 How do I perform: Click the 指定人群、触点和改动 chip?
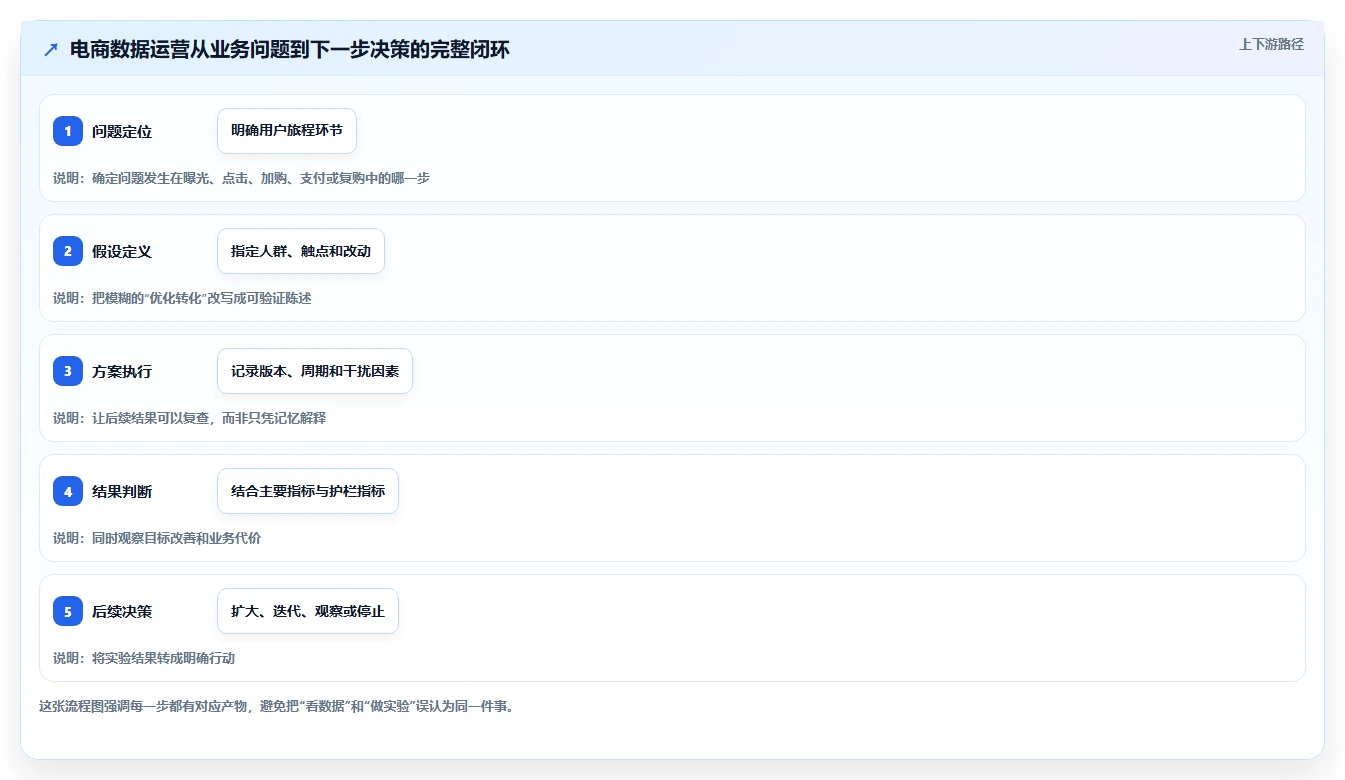click(301, 251)
